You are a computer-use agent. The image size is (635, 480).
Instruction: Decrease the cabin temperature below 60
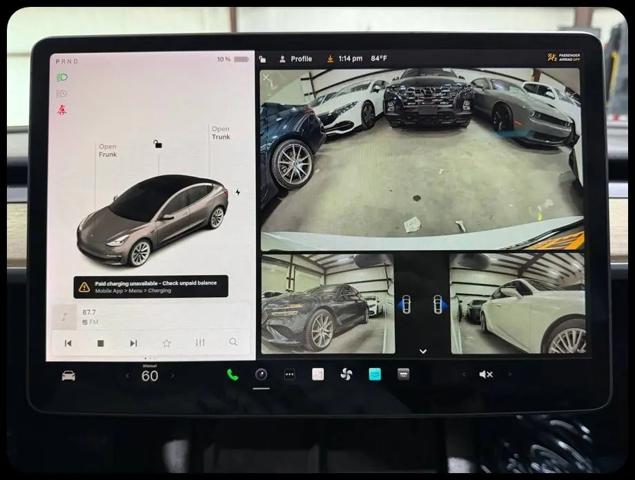pyautogui.click(x=128, y=376)
